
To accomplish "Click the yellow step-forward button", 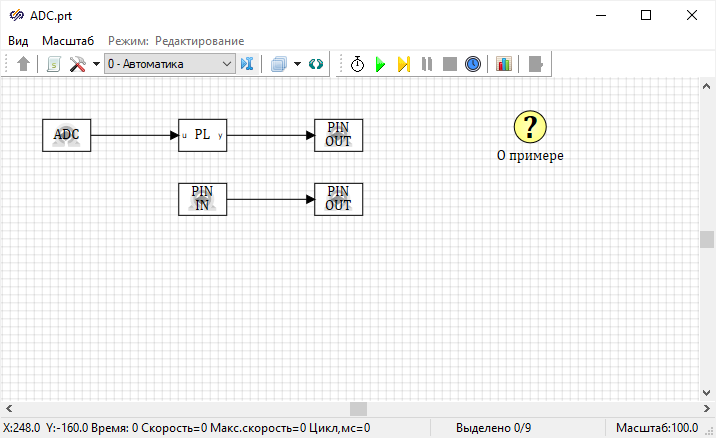I will tap(403, 64).
